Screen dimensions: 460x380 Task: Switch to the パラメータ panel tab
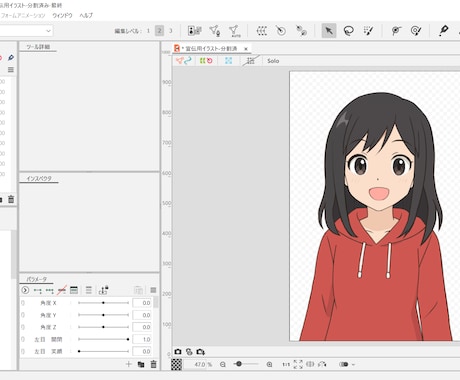[x=37, y=279]
